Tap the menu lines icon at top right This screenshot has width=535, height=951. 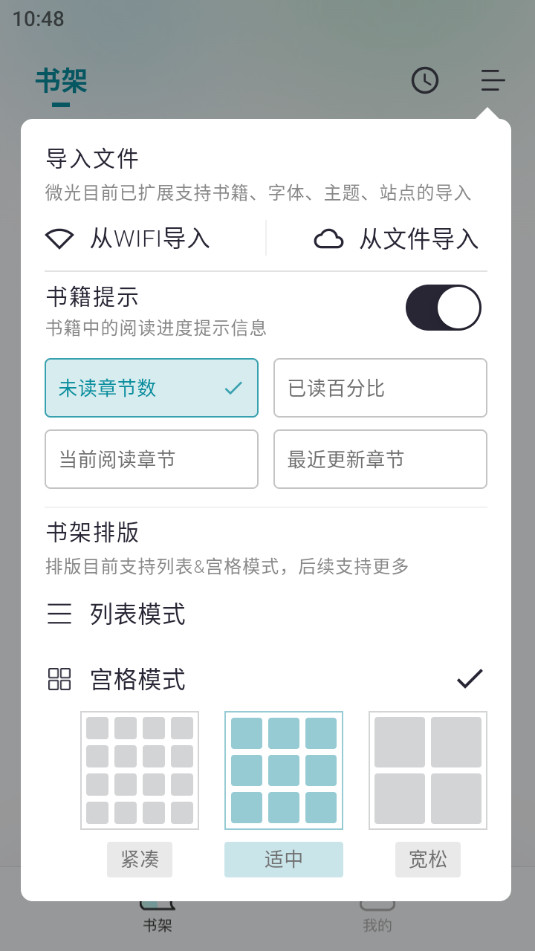pos(493,80)
